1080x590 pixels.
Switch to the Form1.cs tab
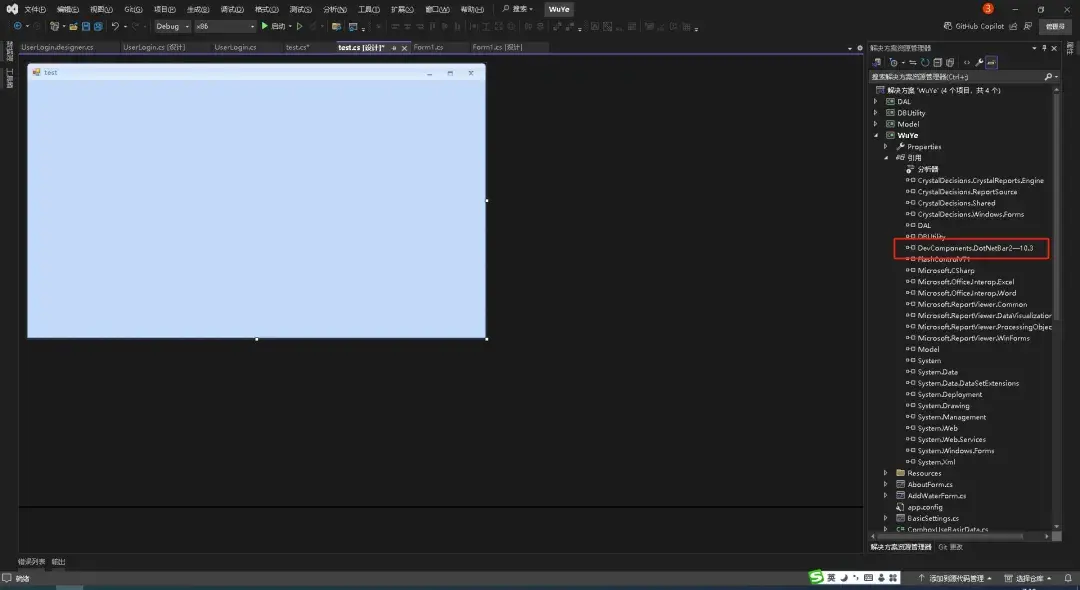[x=432, y=46]
